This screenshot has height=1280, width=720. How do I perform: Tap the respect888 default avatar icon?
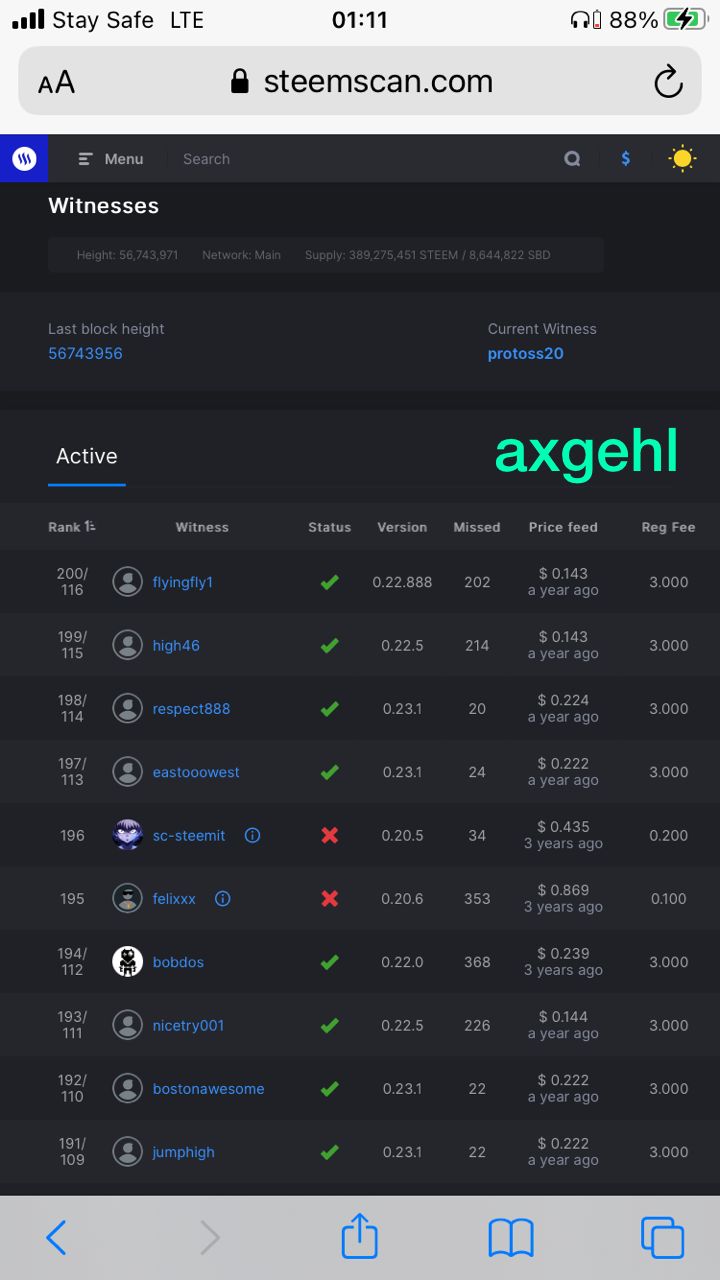point(127,709)
